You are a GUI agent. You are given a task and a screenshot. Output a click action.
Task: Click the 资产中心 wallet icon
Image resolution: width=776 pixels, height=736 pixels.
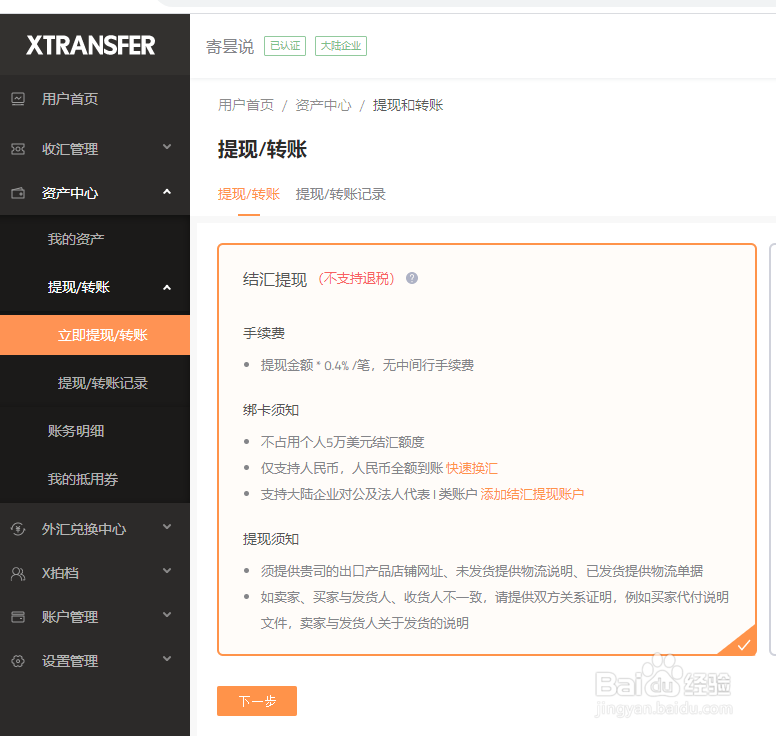(18, 193)
